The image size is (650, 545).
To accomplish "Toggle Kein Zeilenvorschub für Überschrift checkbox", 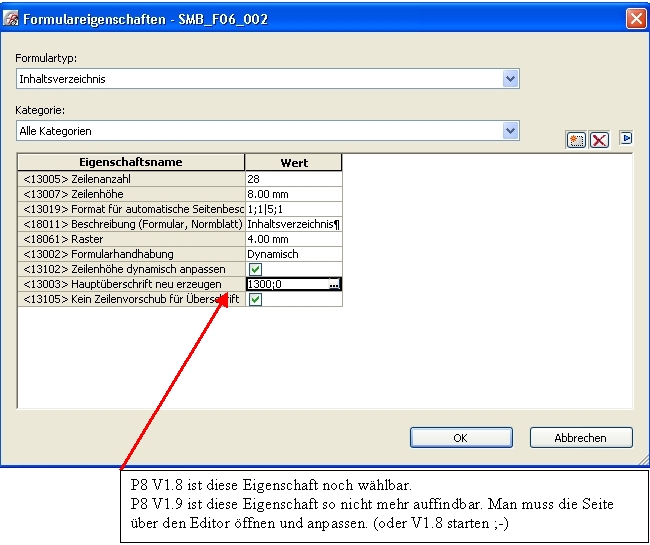I will coord(255,299).
